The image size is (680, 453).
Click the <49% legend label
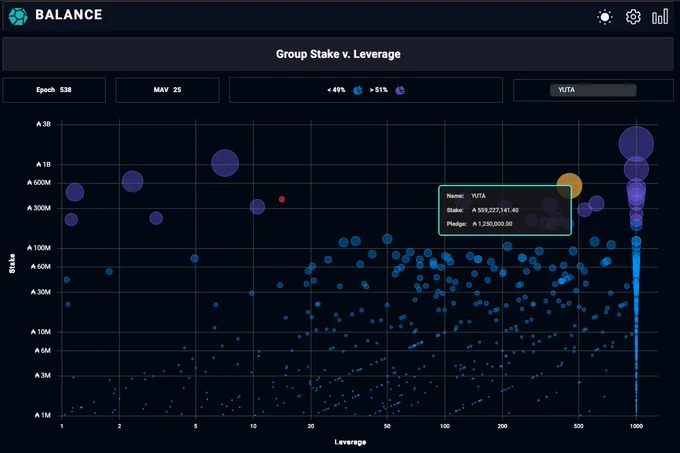(336, 90)
